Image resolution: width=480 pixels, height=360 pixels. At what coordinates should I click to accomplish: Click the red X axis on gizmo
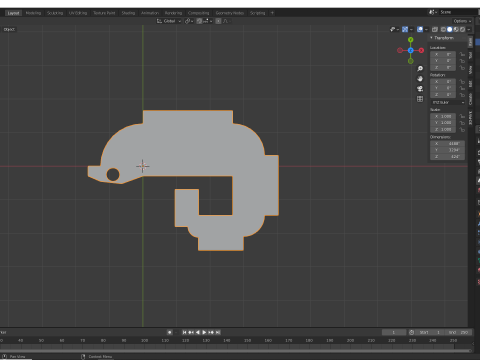click(x=421, y=50)
